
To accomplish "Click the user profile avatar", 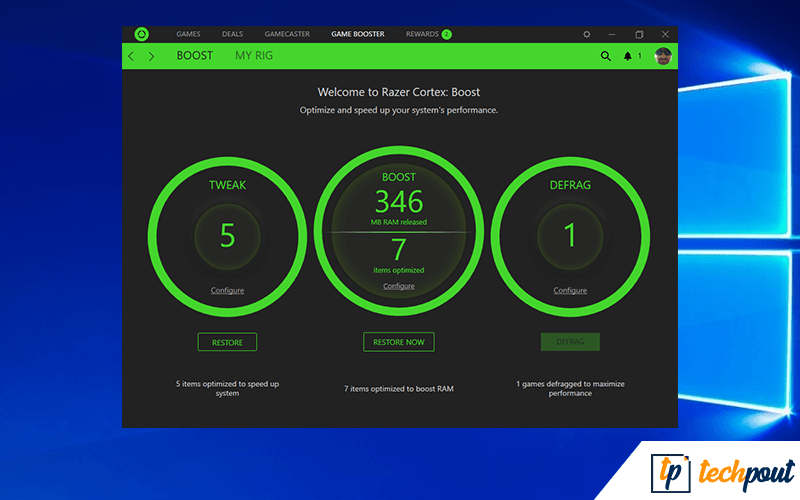I will [x=662, y=56].
